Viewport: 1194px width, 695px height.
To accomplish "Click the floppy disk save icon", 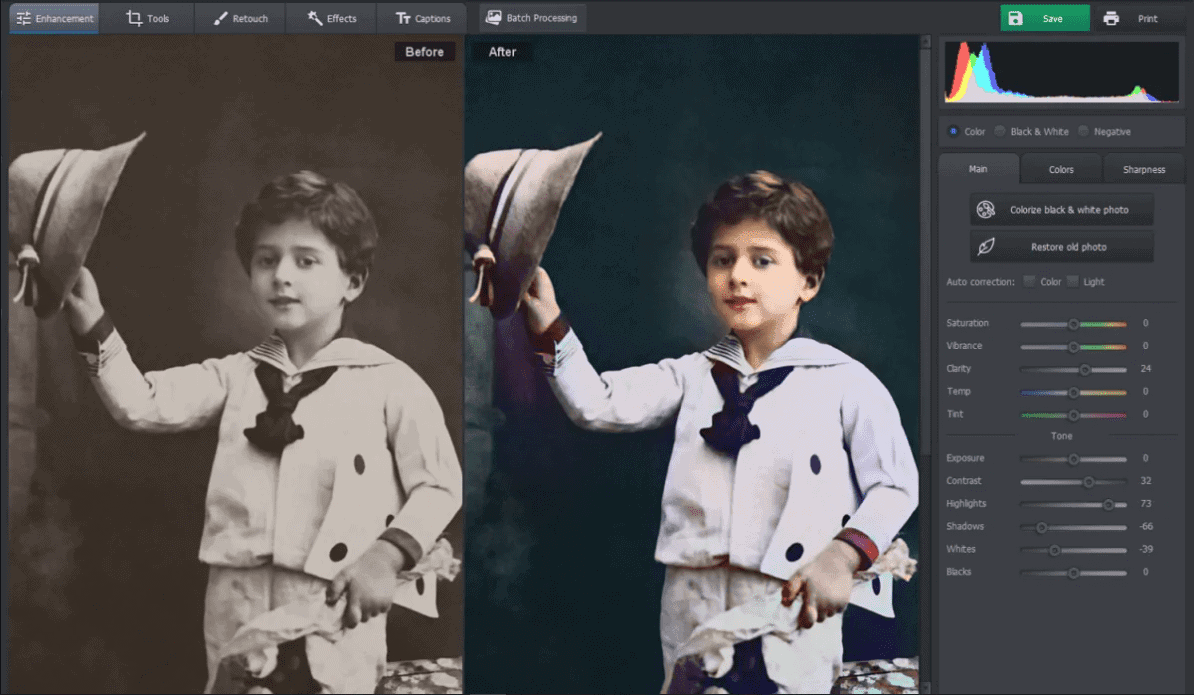I will [1015, 18].
